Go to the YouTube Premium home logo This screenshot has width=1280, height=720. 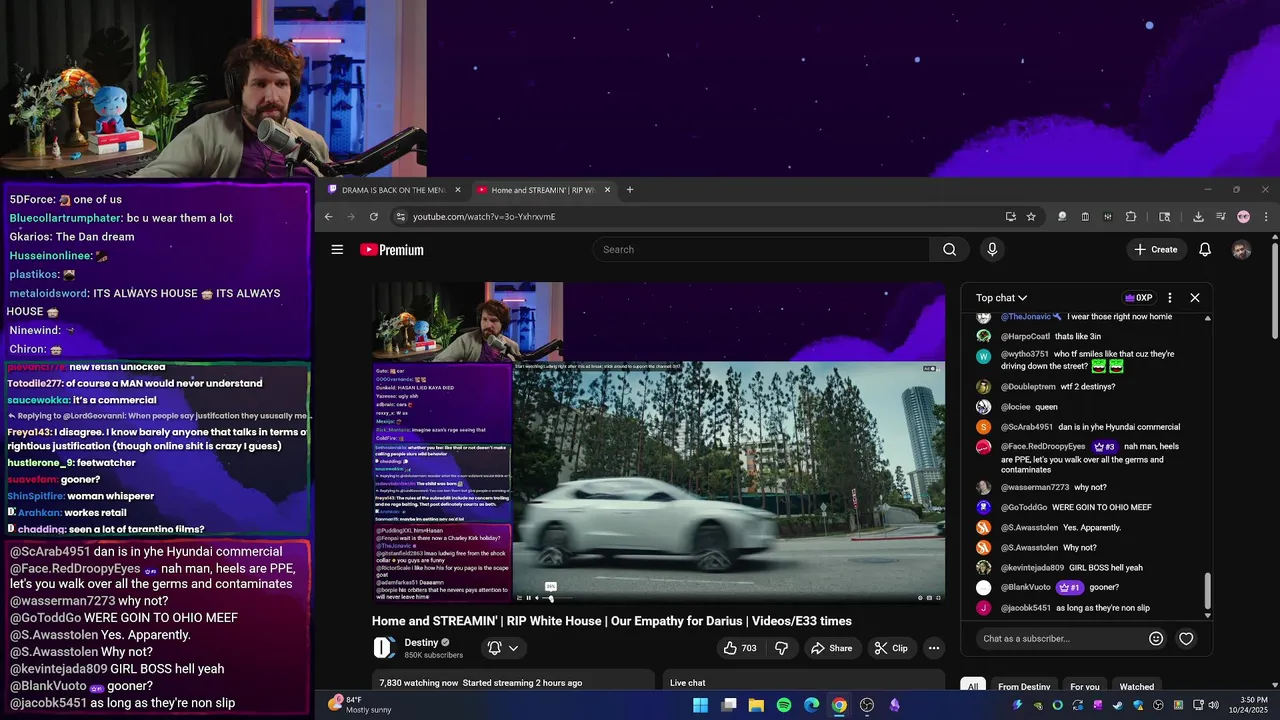392,250
